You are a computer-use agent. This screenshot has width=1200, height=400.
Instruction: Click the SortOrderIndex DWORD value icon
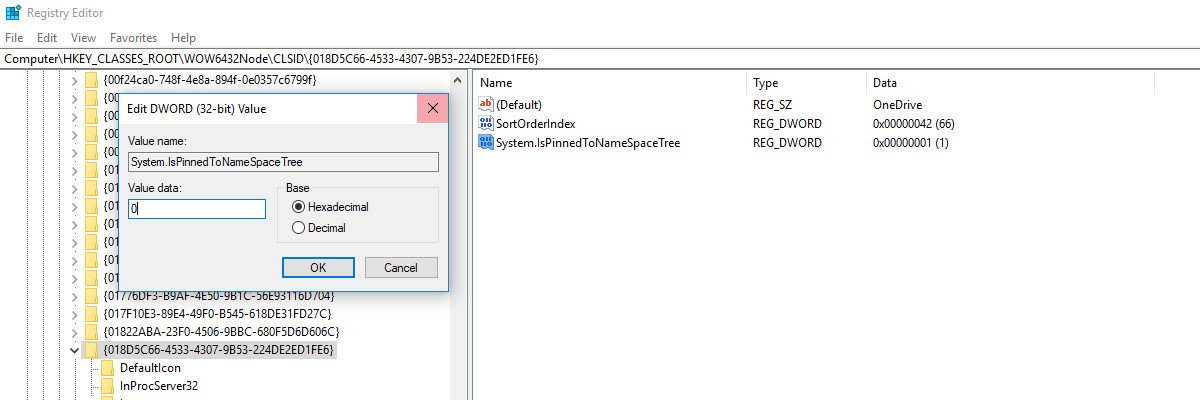(487, 123)
